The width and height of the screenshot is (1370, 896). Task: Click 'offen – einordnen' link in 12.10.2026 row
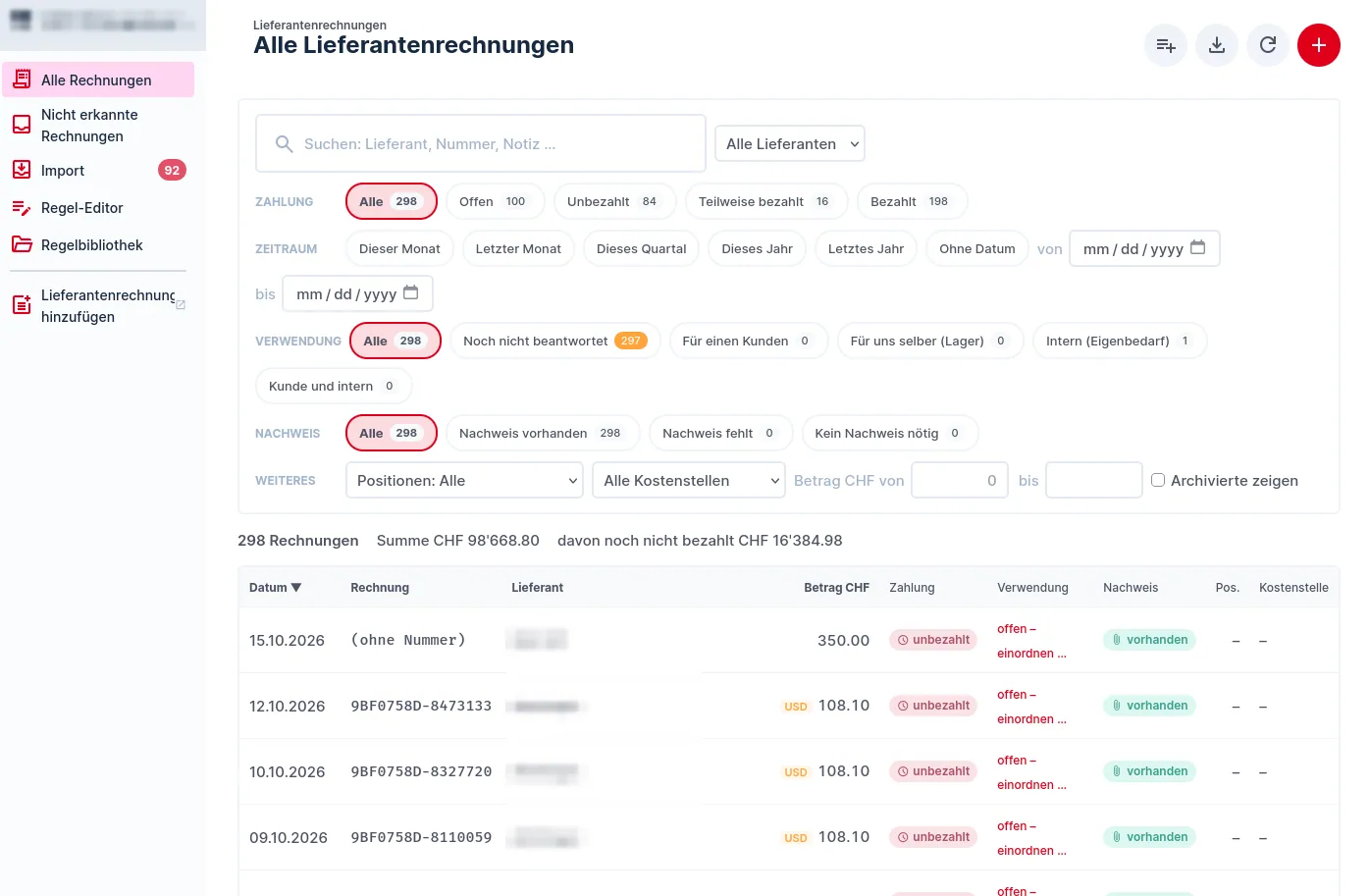(1031, 707)
